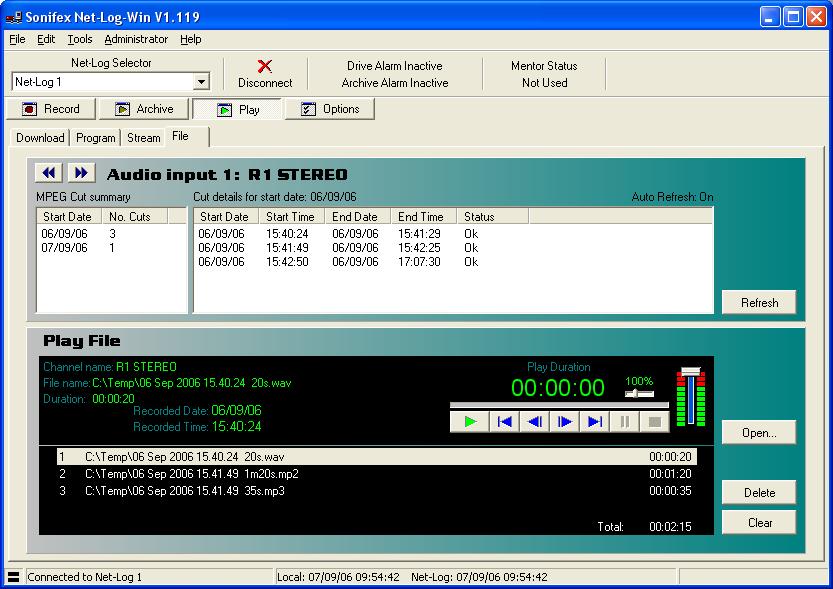Click the Play Duration 00:00:00 counter
The height and width of the screenshot is (589, 833).
pos(558,387)
